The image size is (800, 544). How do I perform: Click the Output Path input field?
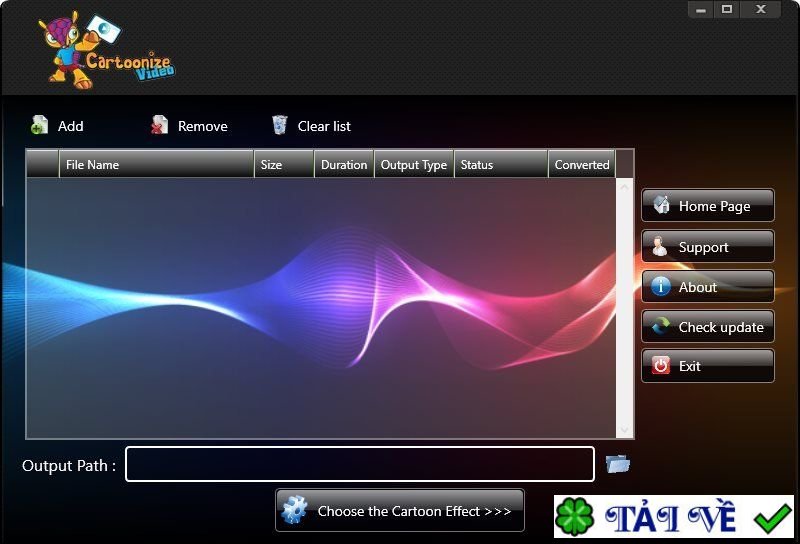coord(360,464)
